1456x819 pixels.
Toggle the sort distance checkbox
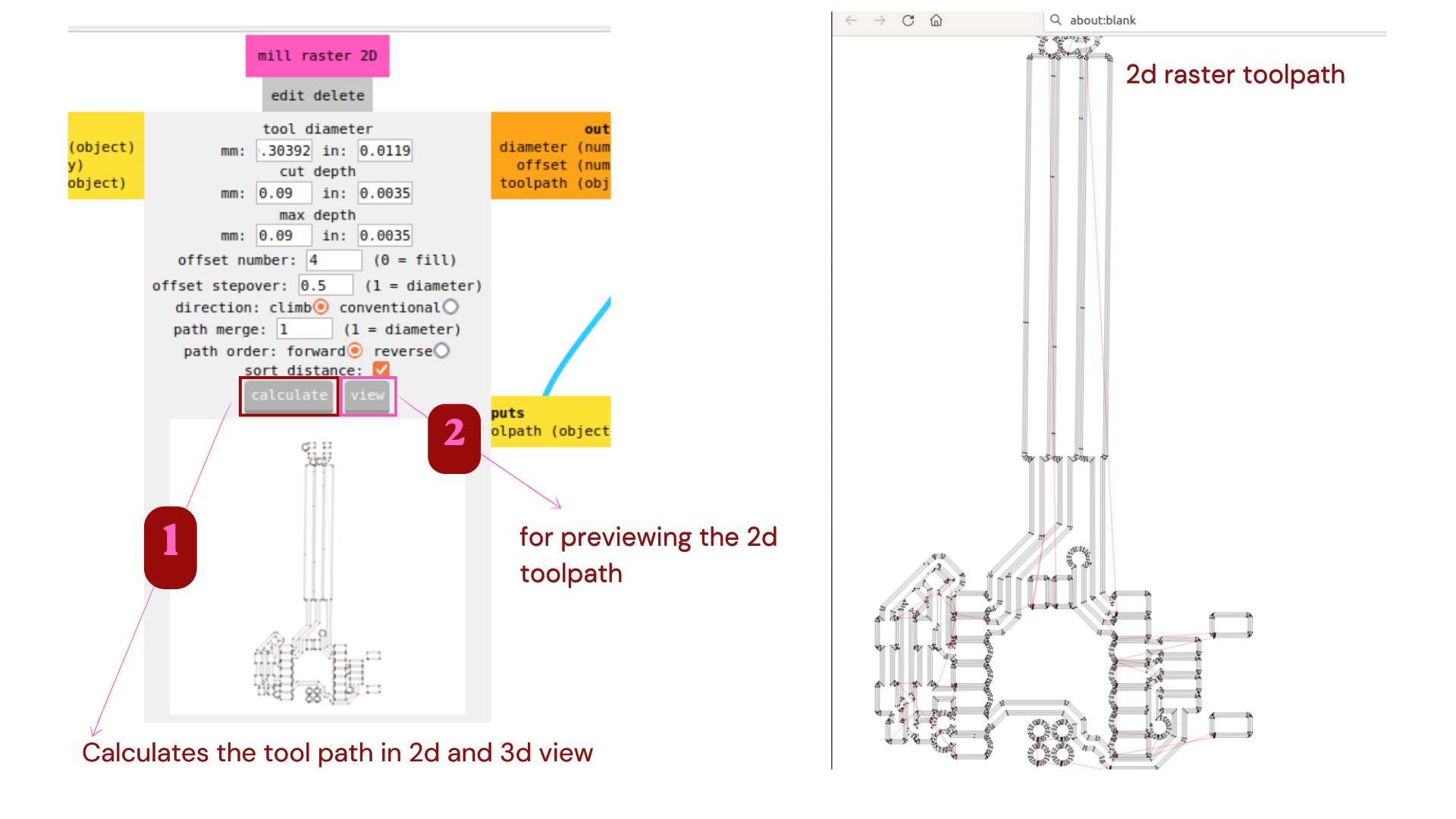[x=381, y=369]
